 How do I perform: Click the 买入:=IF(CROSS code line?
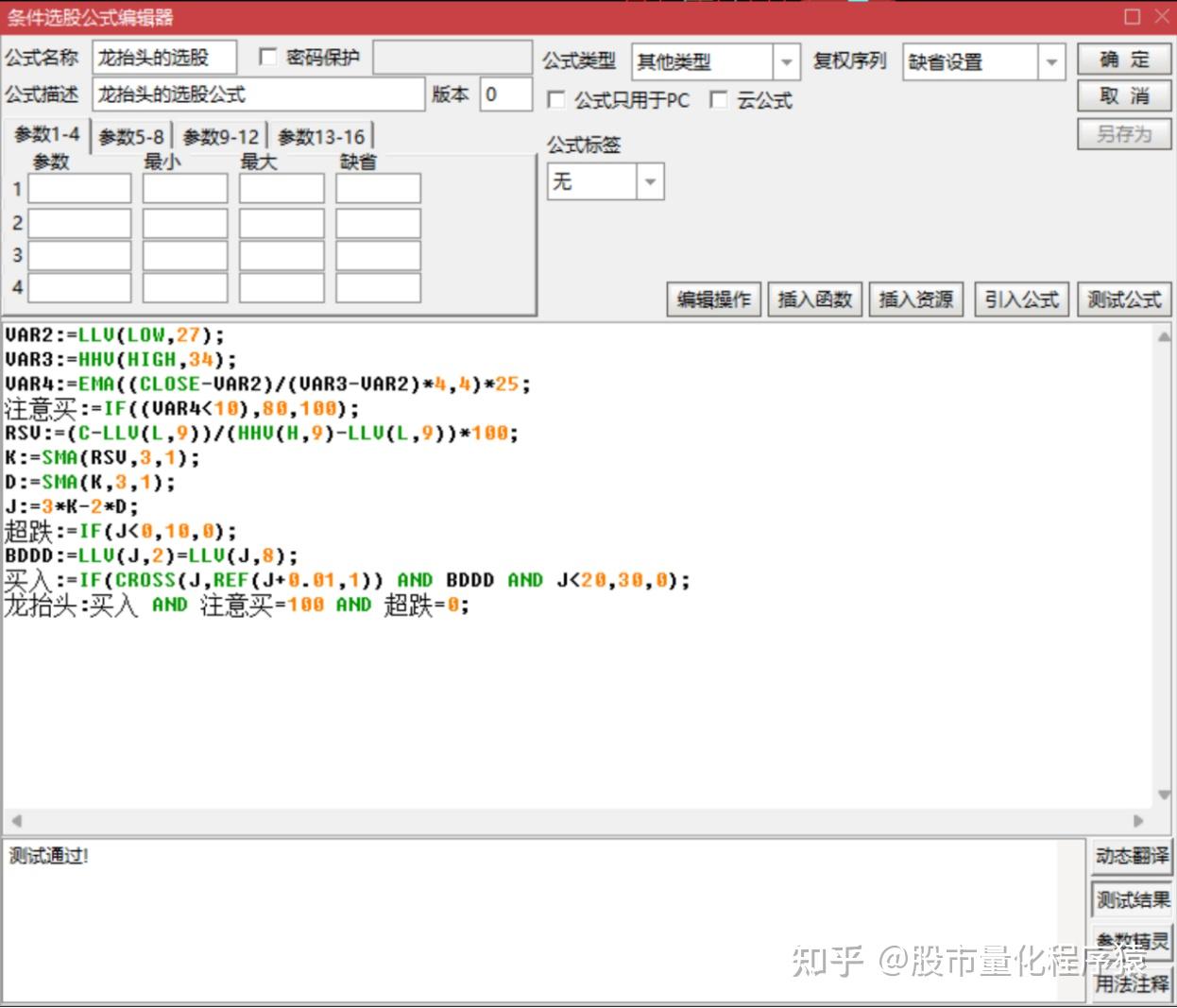point(347,580)
